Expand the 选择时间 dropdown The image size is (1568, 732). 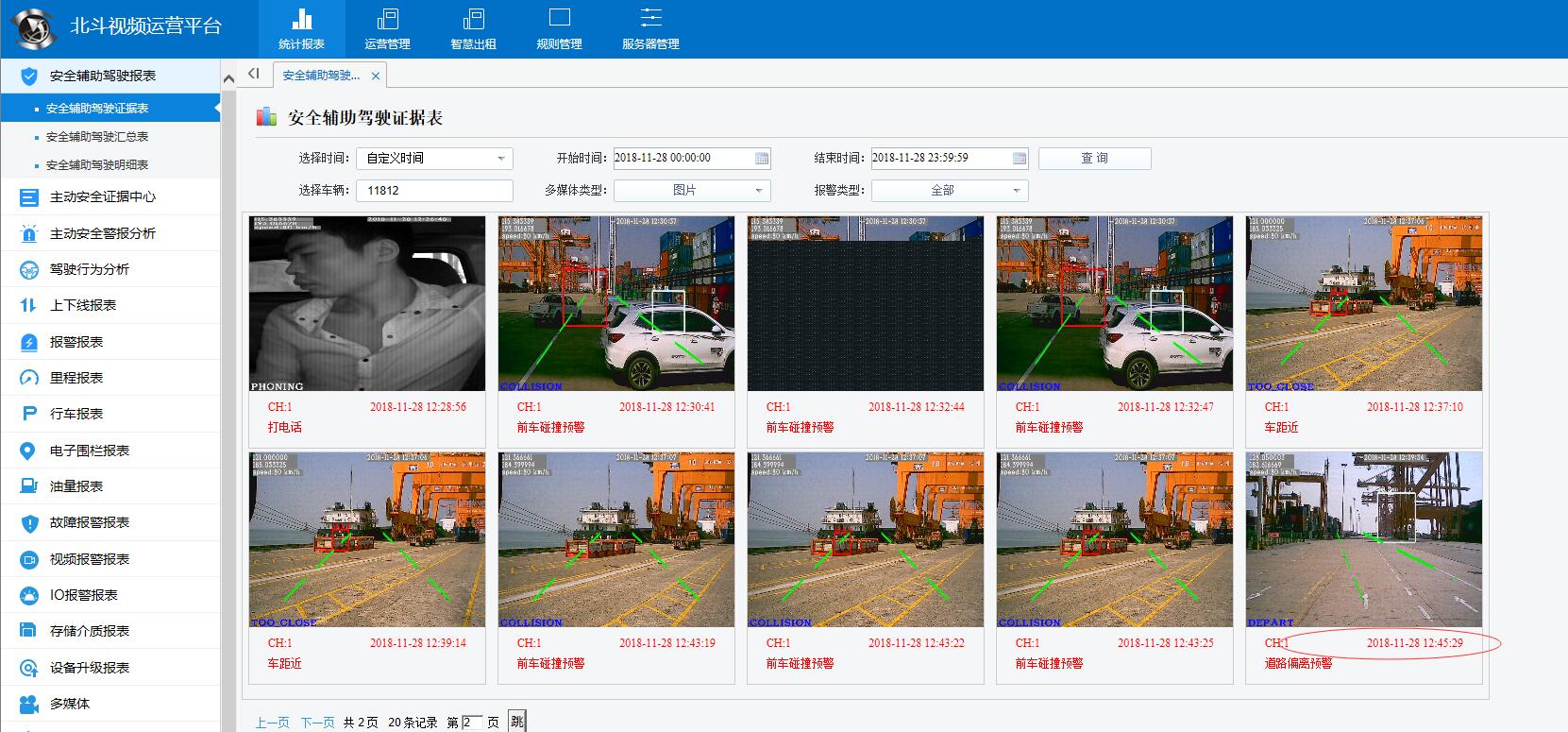[434, 159]
